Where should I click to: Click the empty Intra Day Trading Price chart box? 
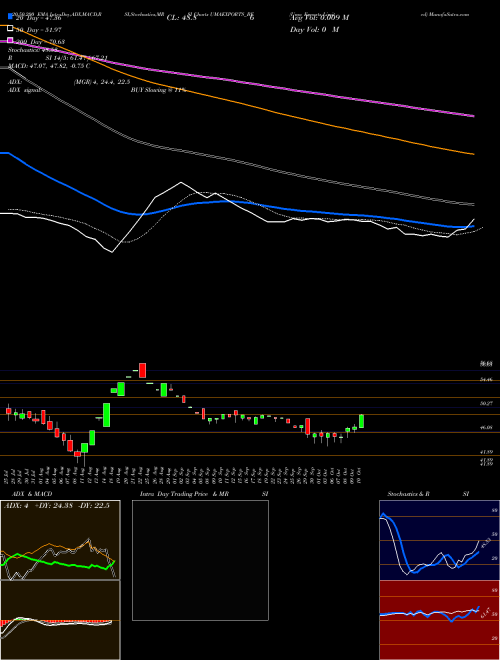click(x=200, y=560)
